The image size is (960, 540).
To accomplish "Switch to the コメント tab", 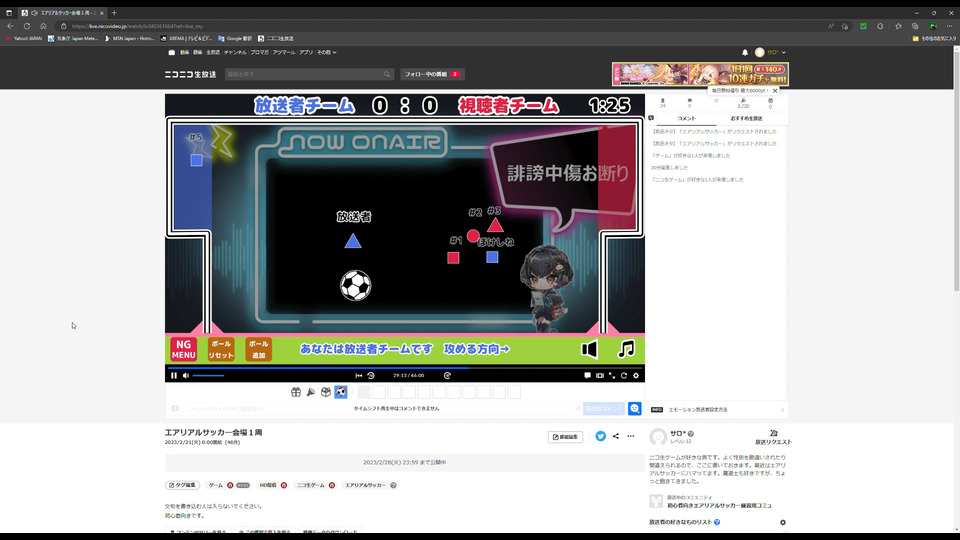I will pos(686,118).
